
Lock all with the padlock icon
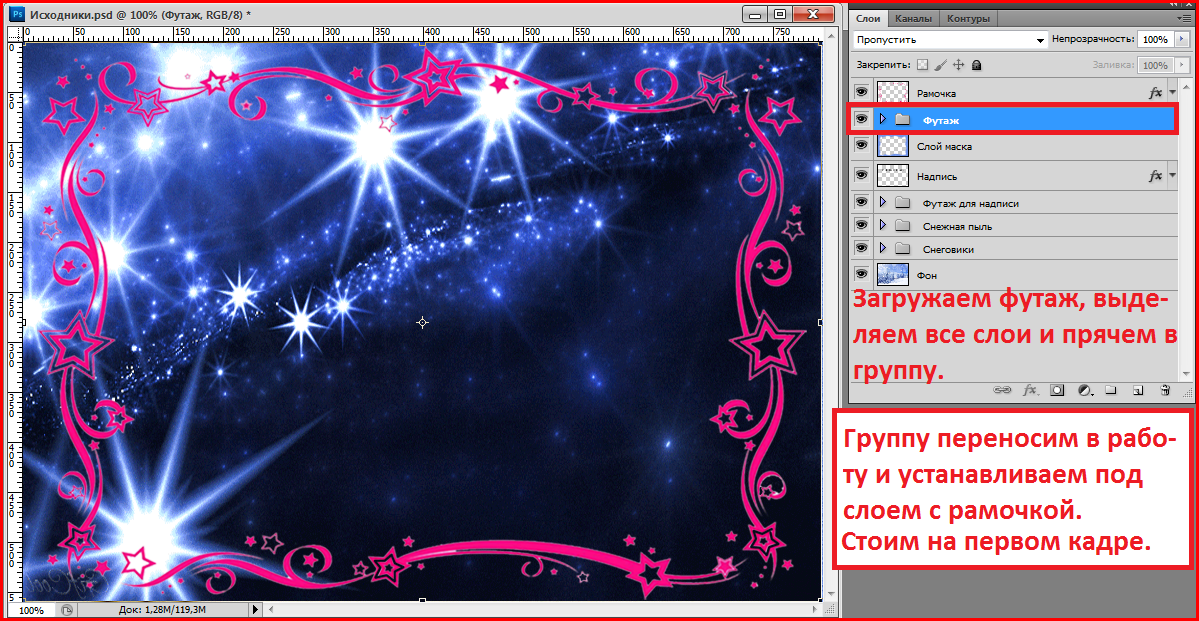(976, 65)
